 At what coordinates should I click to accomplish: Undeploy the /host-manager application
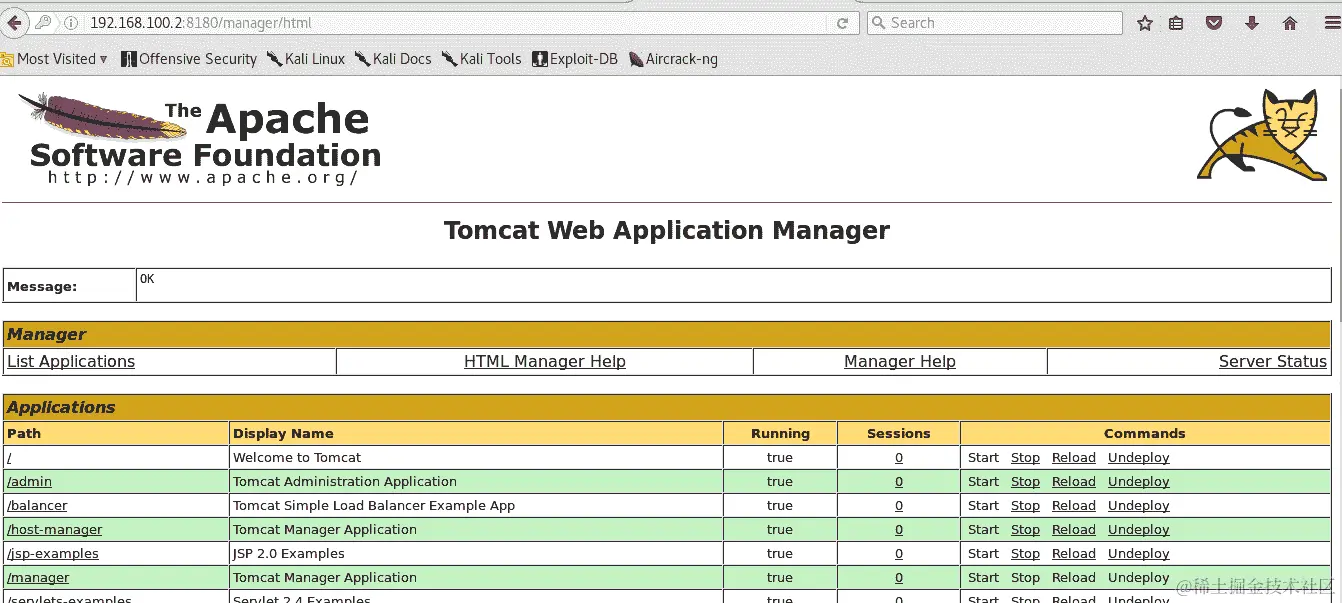tap(1139, 530)
